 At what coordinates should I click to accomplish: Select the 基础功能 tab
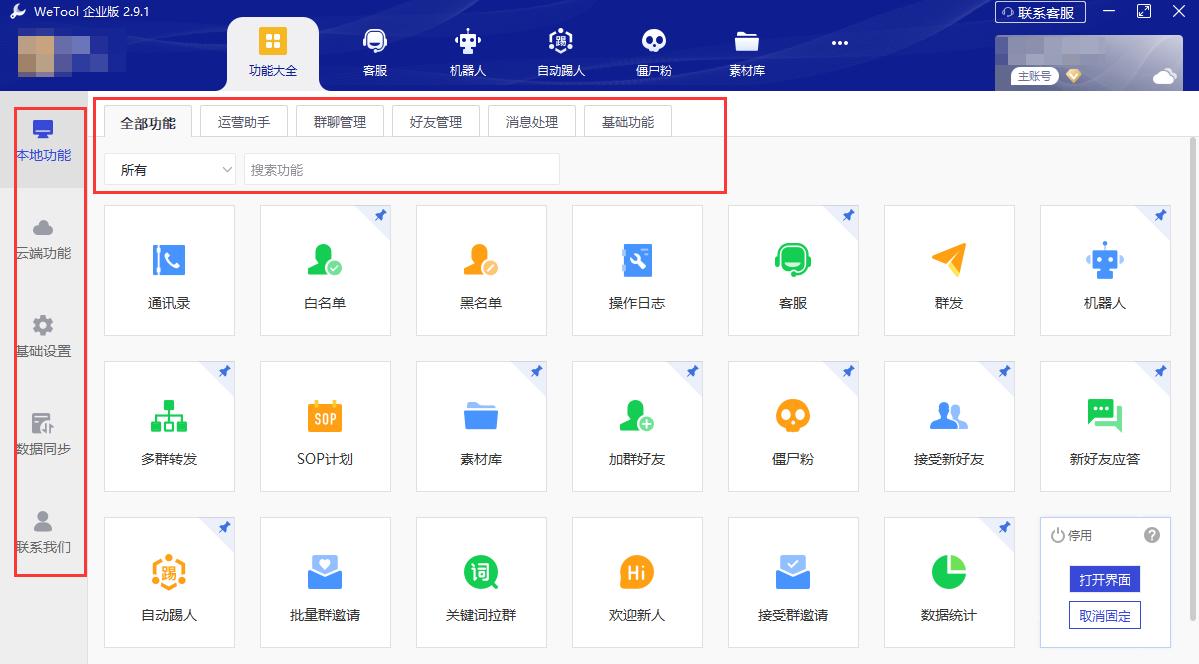point(627,121)
